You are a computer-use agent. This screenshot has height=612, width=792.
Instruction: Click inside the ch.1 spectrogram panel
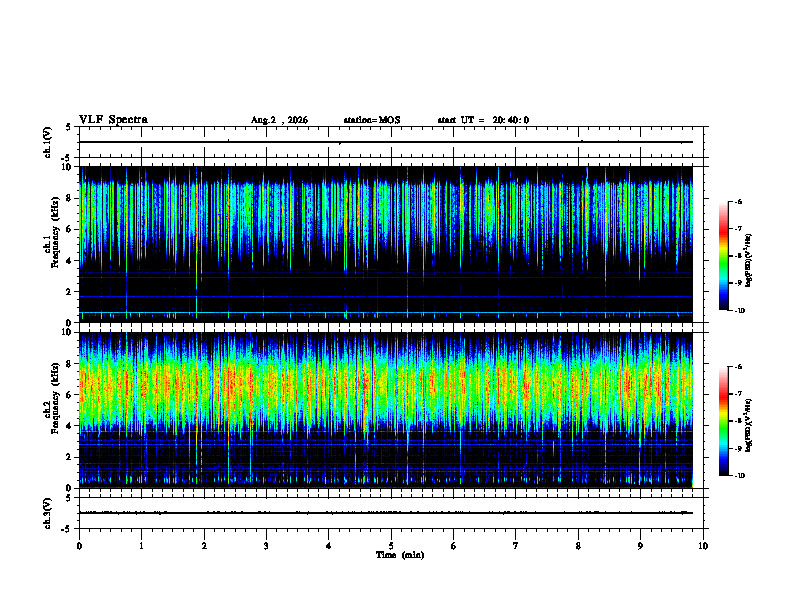386,244
